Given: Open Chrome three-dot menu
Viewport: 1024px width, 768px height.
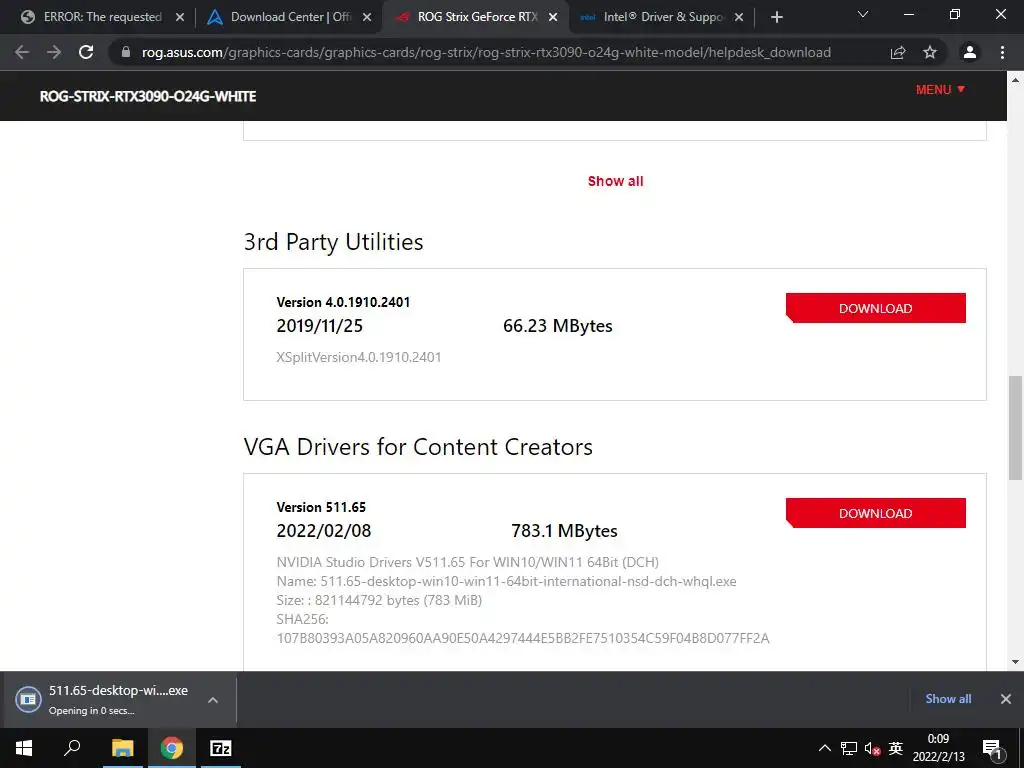Looking at the screenshot, I should pyautogui.click(x=1002, y=52).
